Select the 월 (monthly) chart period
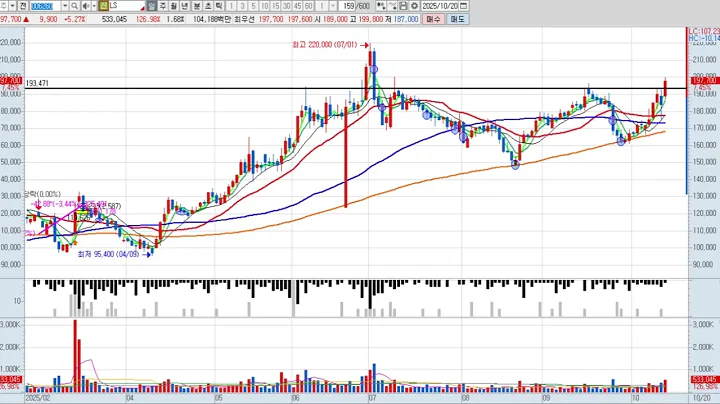 tap(174, 6)
